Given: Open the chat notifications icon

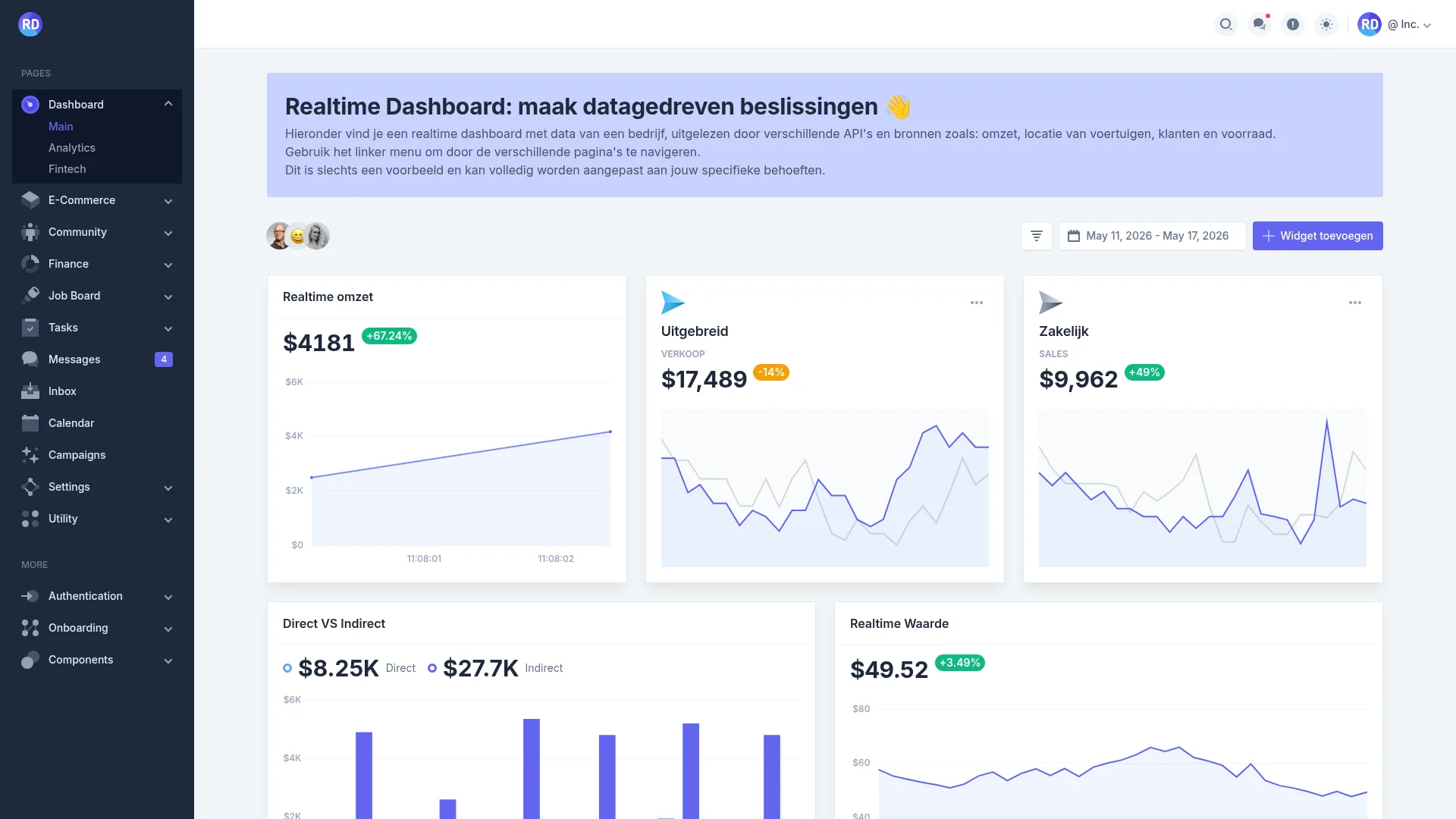Looking at the screenshot, I should coord(1259,24).
